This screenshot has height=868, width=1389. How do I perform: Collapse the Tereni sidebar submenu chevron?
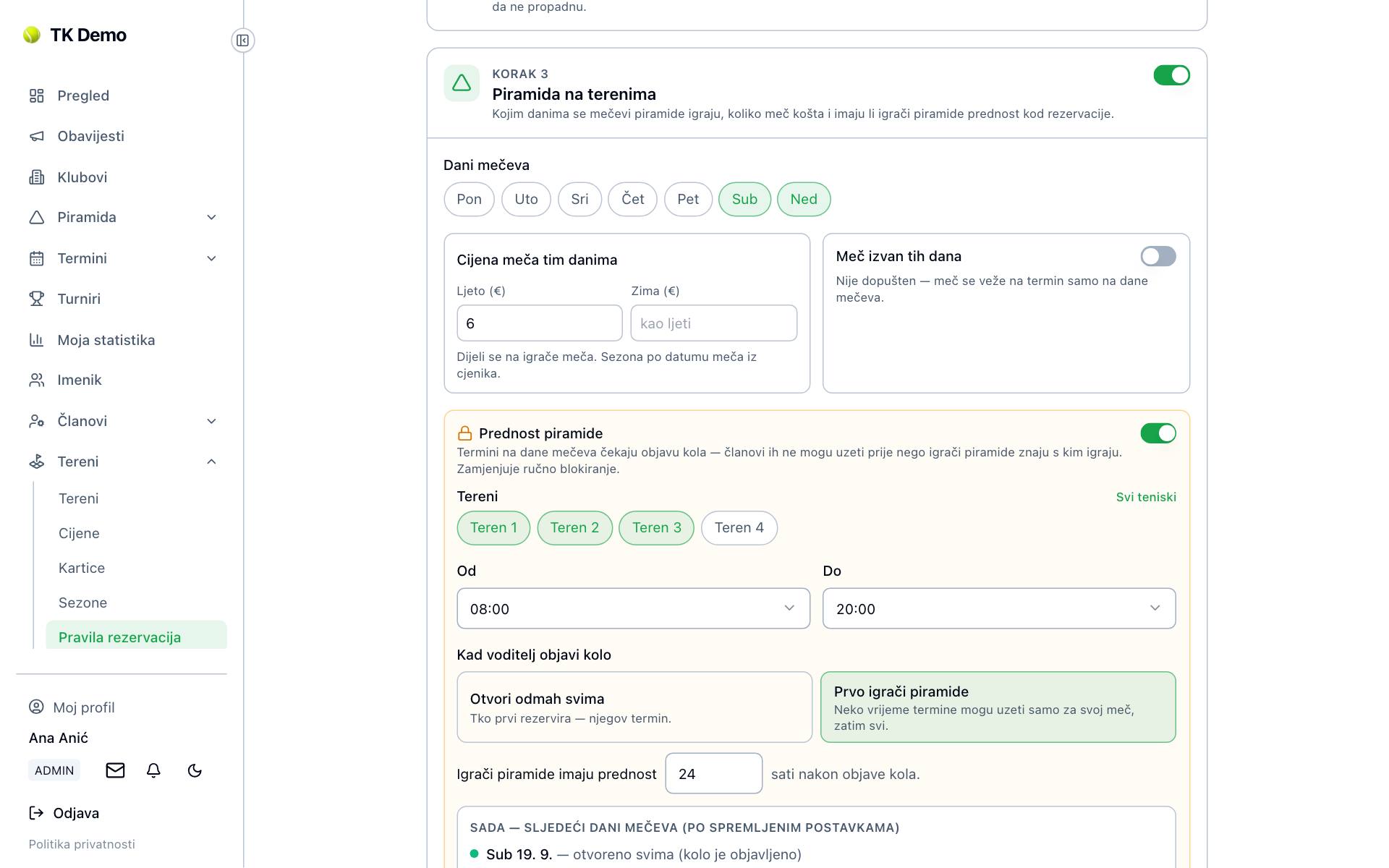pos(211,461)
